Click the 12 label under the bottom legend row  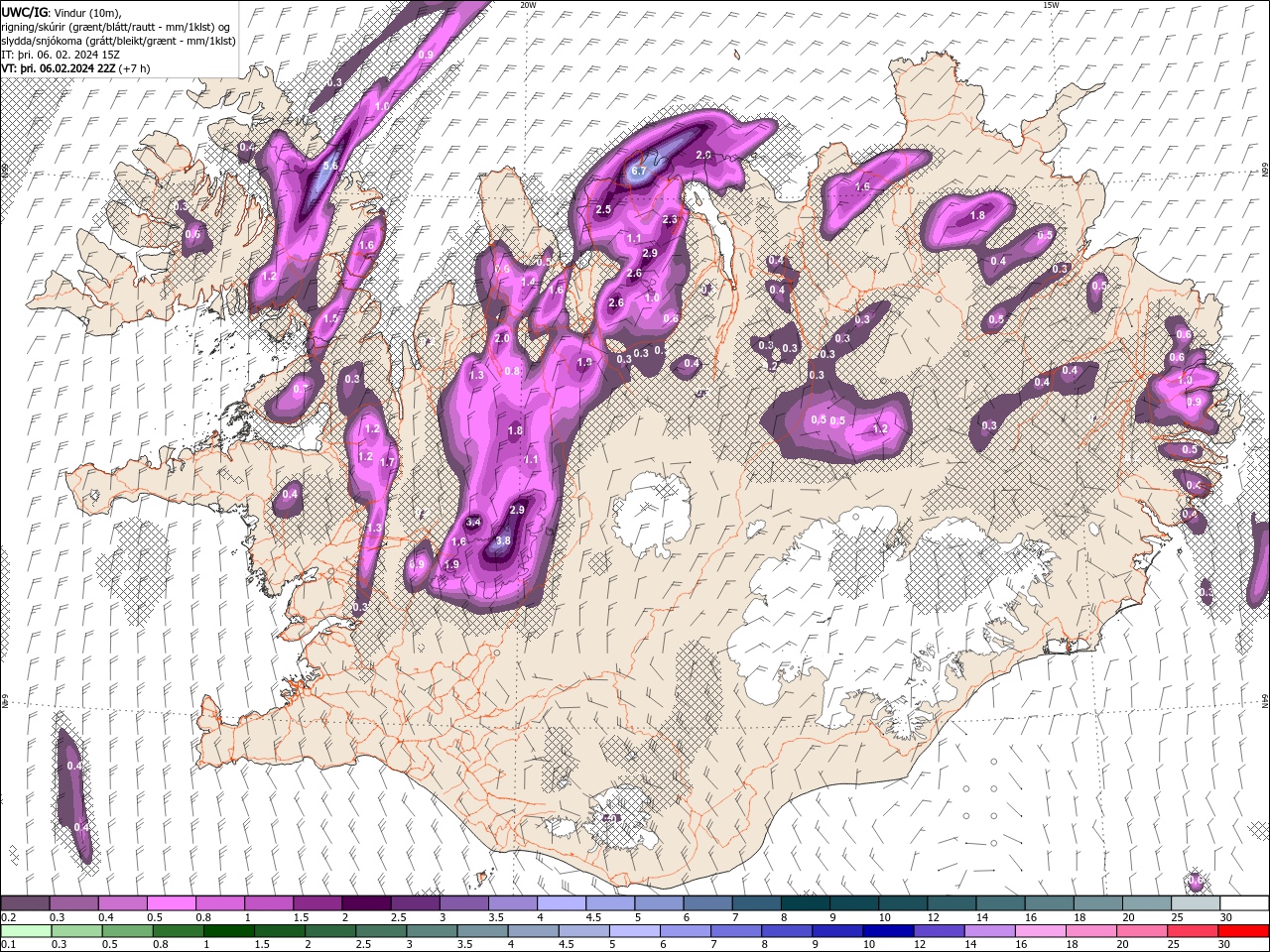920,944
